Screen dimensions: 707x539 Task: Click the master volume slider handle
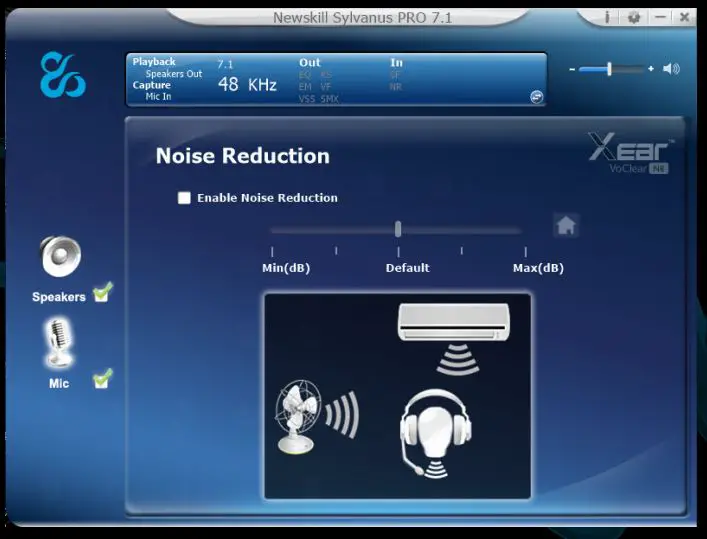click(609, 69)
